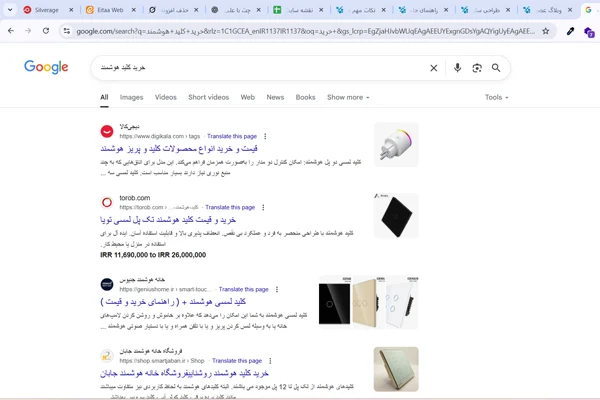Open more options for the smartjaban.ir result
The width and height of the screenshot is (600, 400).
point(270,361)
